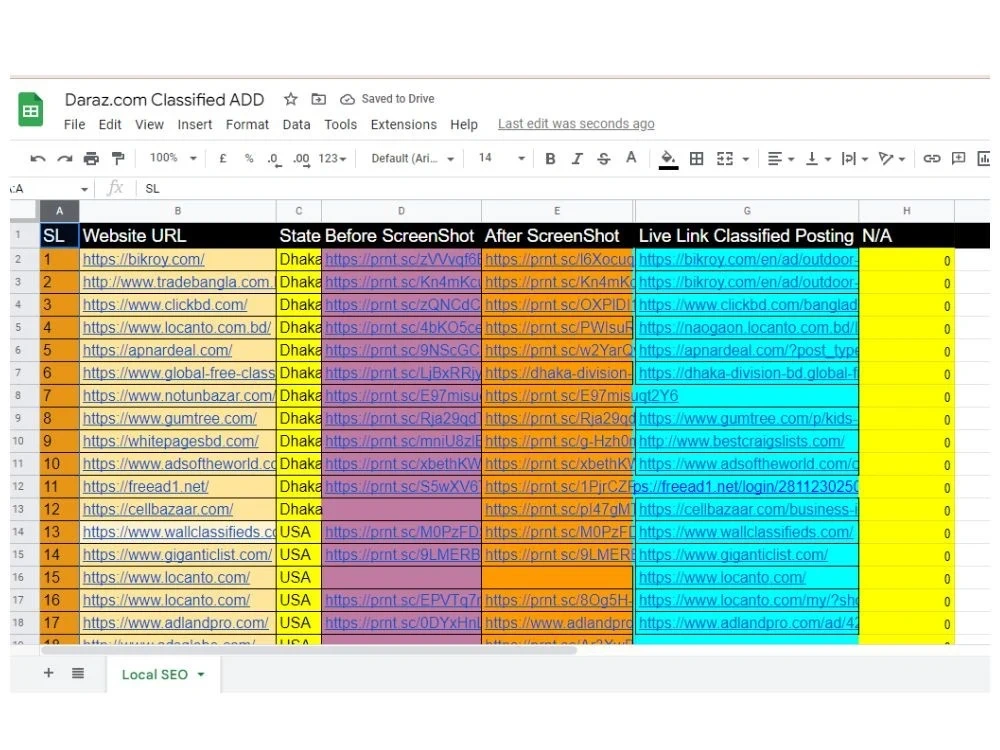Format as percent
1000x750 pixels.
(x=249, y=158)
